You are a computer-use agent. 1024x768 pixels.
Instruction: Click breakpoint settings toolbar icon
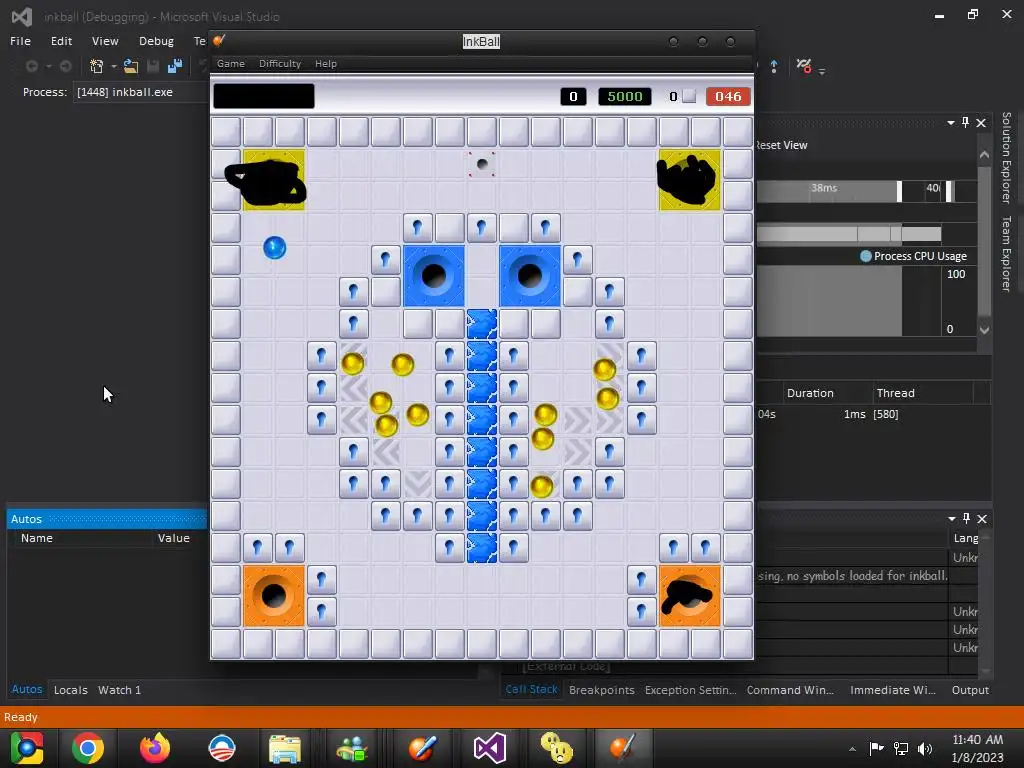coord(804,66)
